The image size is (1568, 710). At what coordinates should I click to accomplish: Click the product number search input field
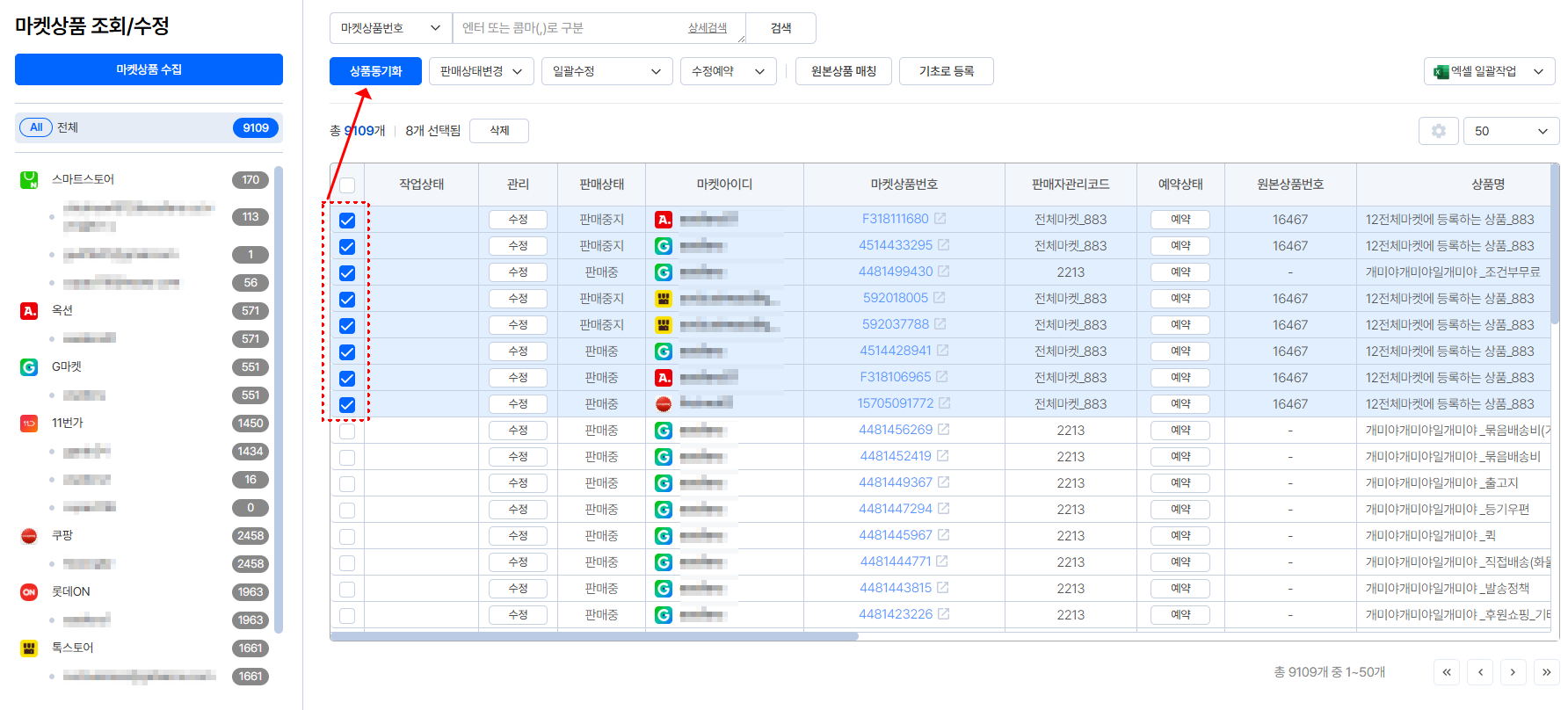point(571,28)
